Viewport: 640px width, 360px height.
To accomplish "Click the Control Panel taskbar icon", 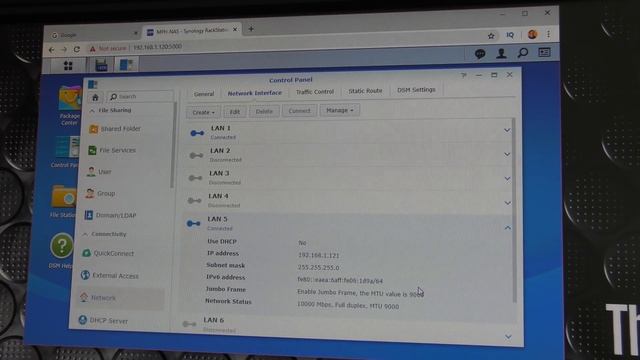I will (126, 65).
